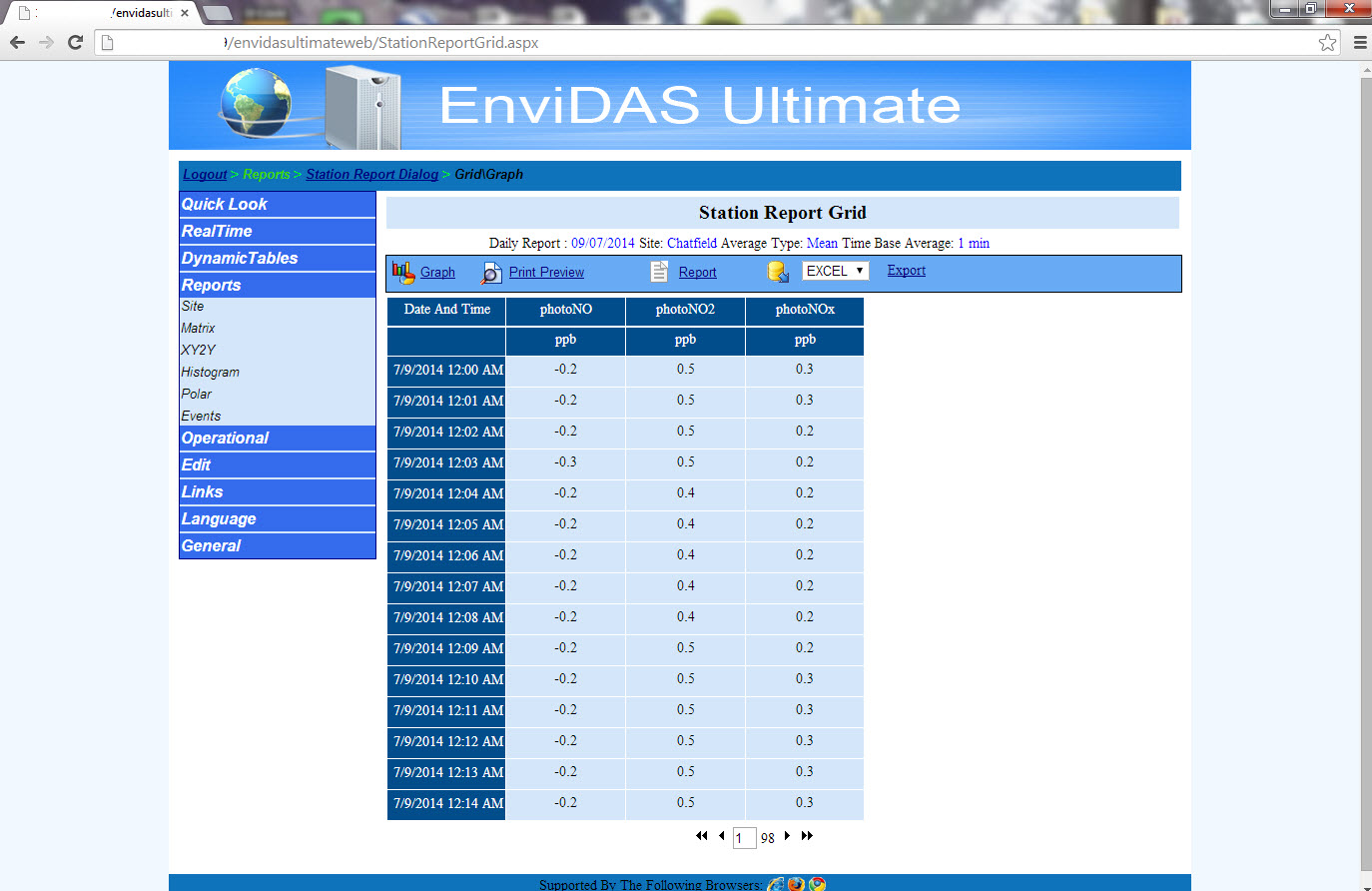Expand the Quick Look sidebar section
Viewport: 1372px width, 891px height.
(x=225, y=204)
